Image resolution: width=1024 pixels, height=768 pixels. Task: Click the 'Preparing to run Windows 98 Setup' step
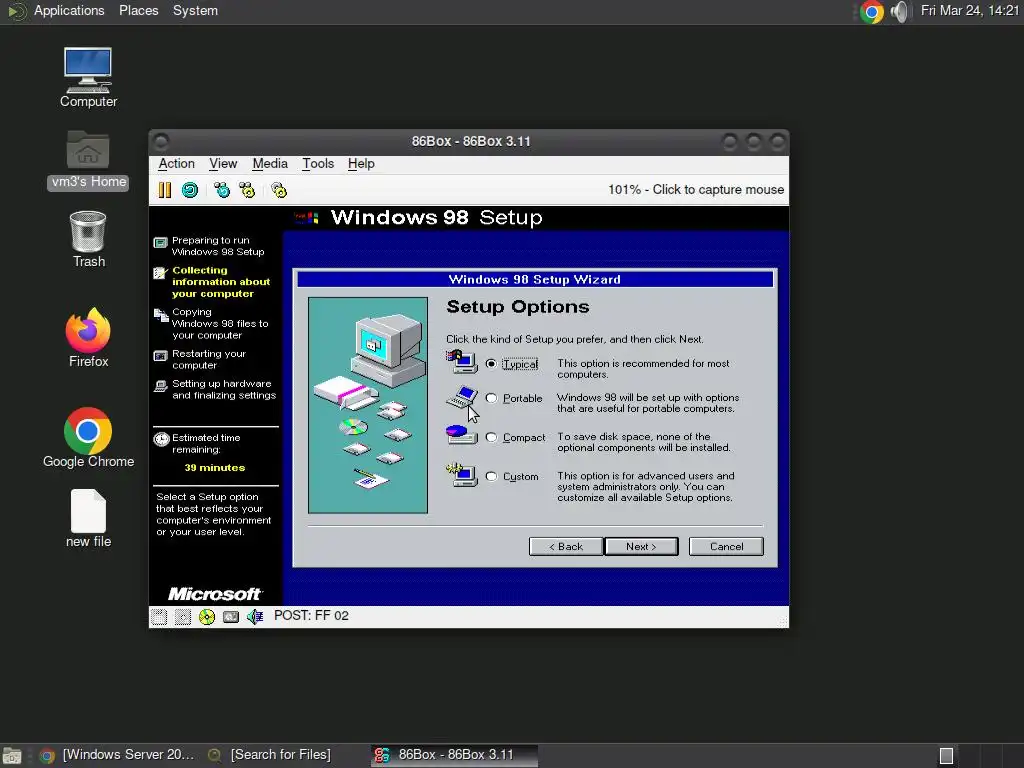218,246
